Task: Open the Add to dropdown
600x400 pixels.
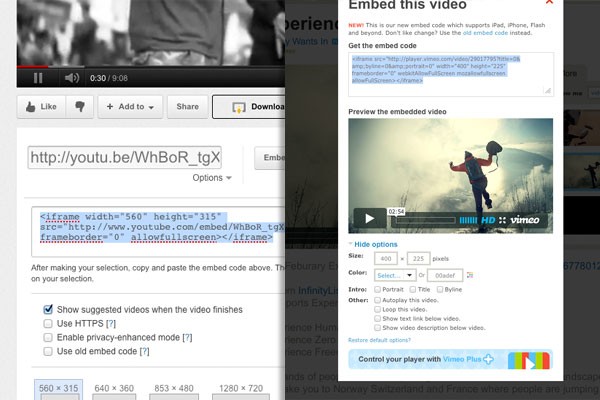Action: [130, 107]
